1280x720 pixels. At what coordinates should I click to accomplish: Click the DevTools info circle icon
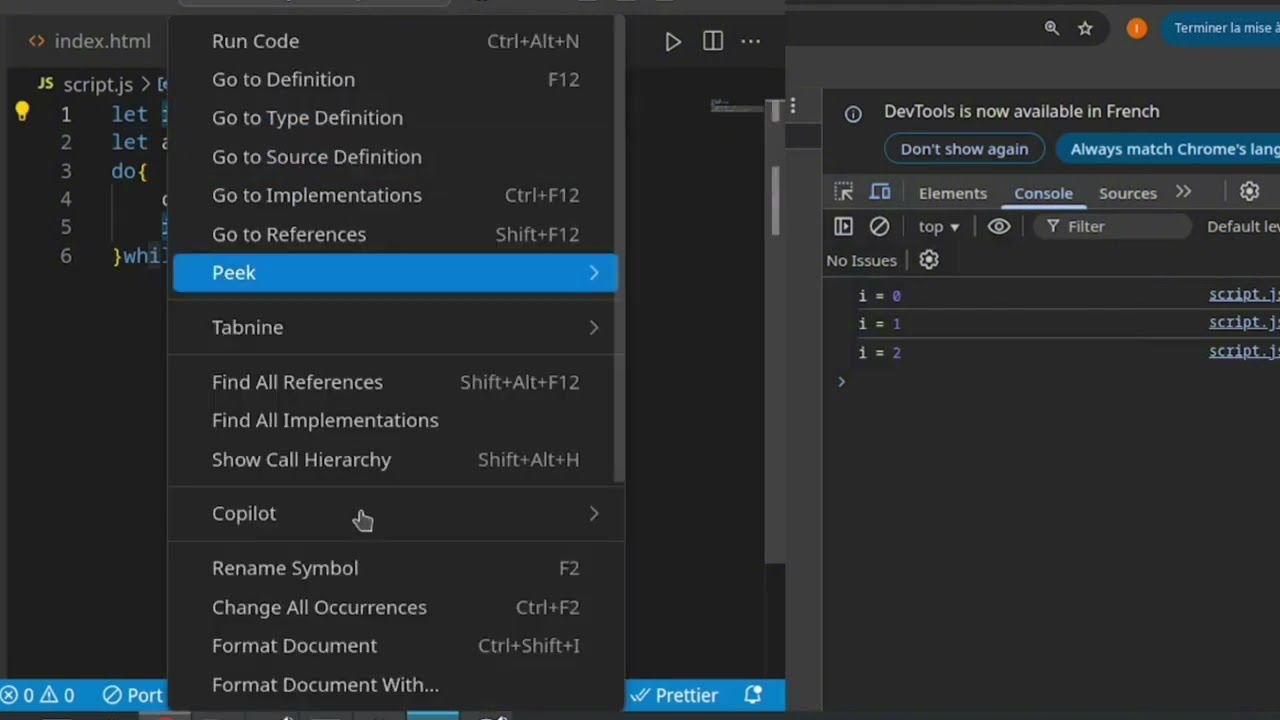(853, 114)
